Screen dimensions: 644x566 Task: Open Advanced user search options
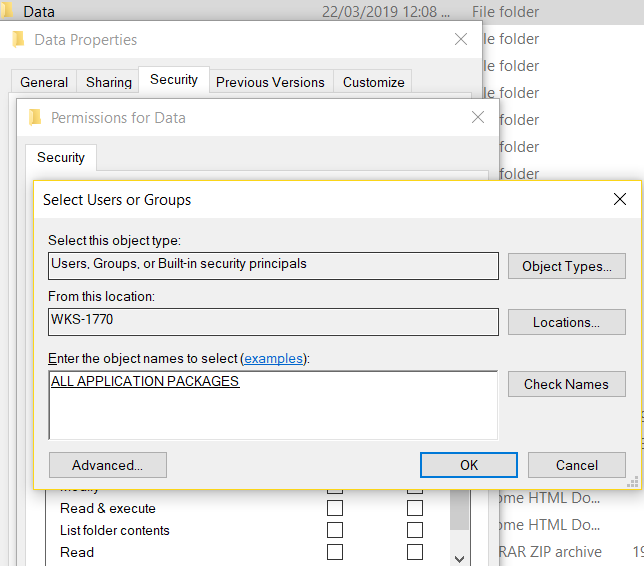click(107, 465)
